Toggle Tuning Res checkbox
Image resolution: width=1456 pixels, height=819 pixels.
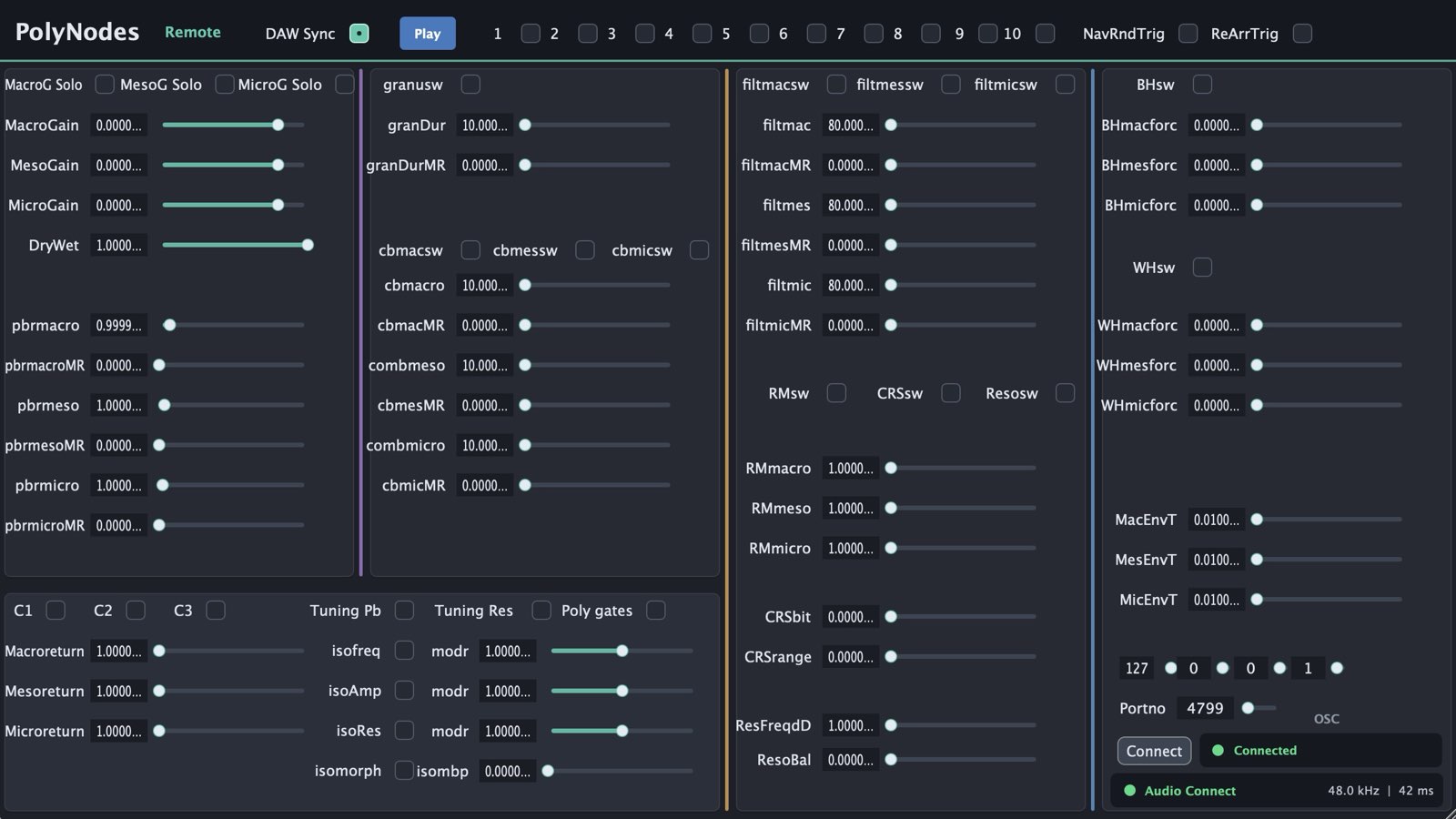(x=541, y=611)
